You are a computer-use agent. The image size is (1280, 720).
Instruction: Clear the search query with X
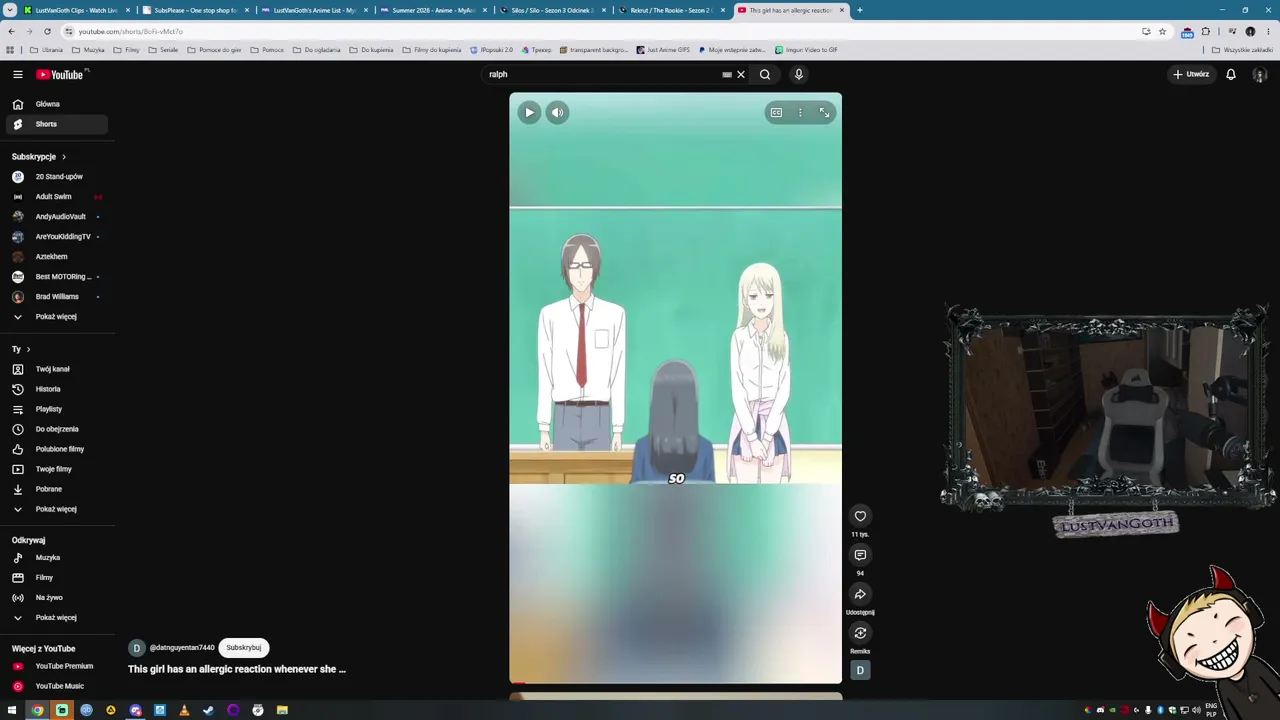pos(741,74)
